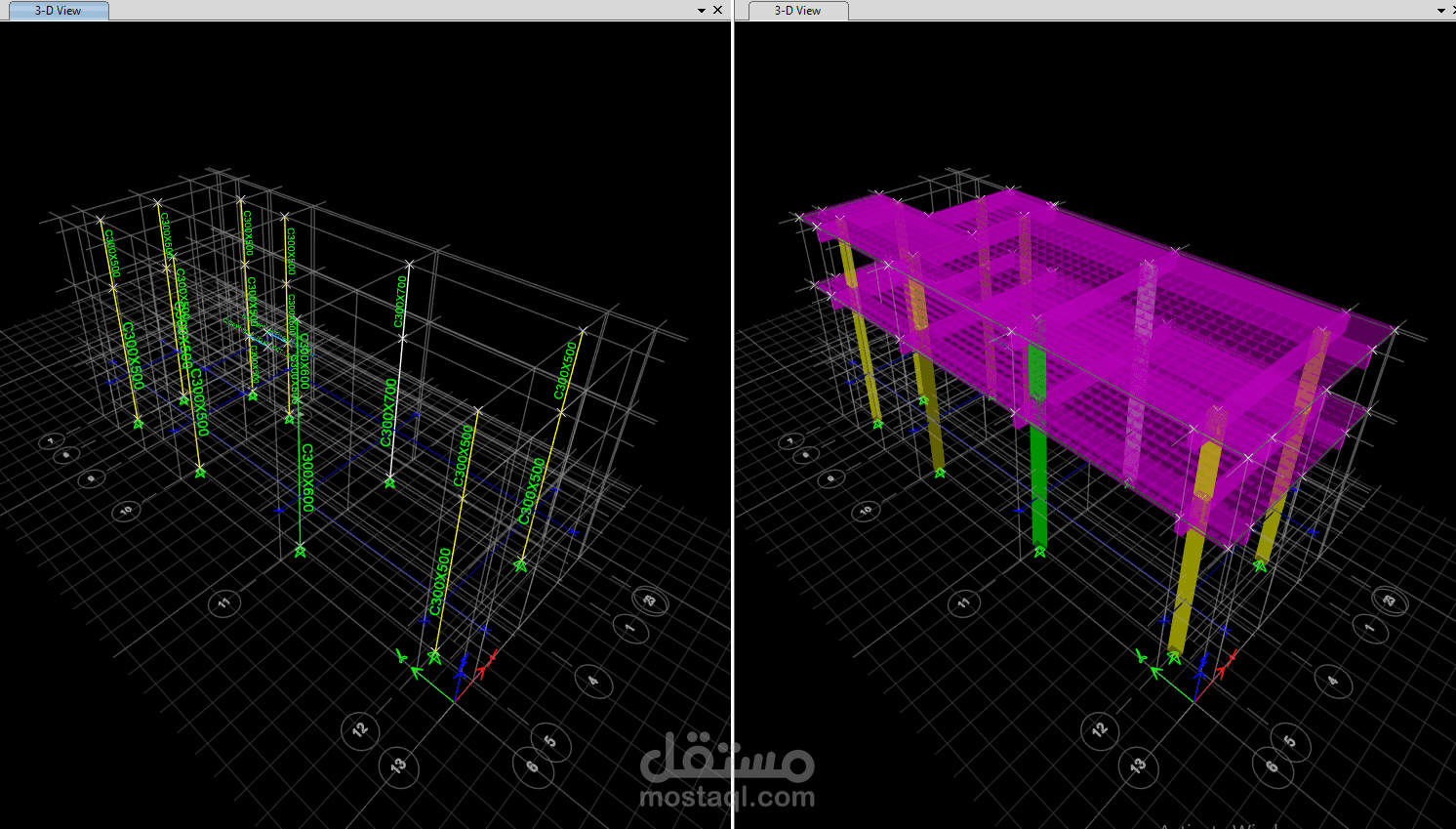Click grid bubble 4 in the right view
The image size is (1456, 829).
click(1333, 681)
